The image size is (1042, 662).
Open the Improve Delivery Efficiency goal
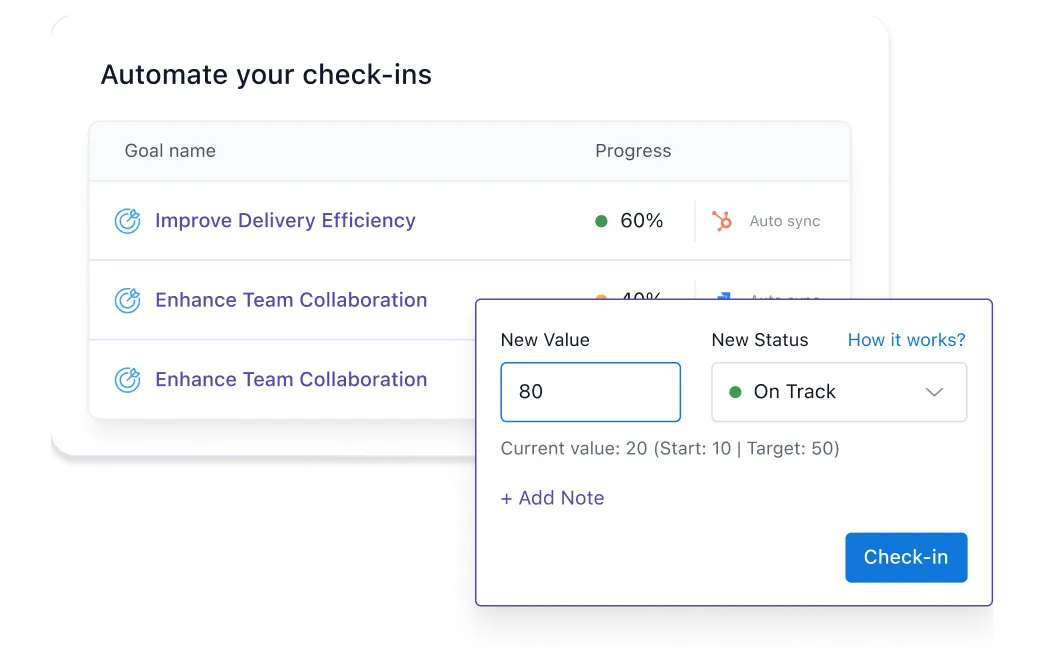tap(285, 221)
